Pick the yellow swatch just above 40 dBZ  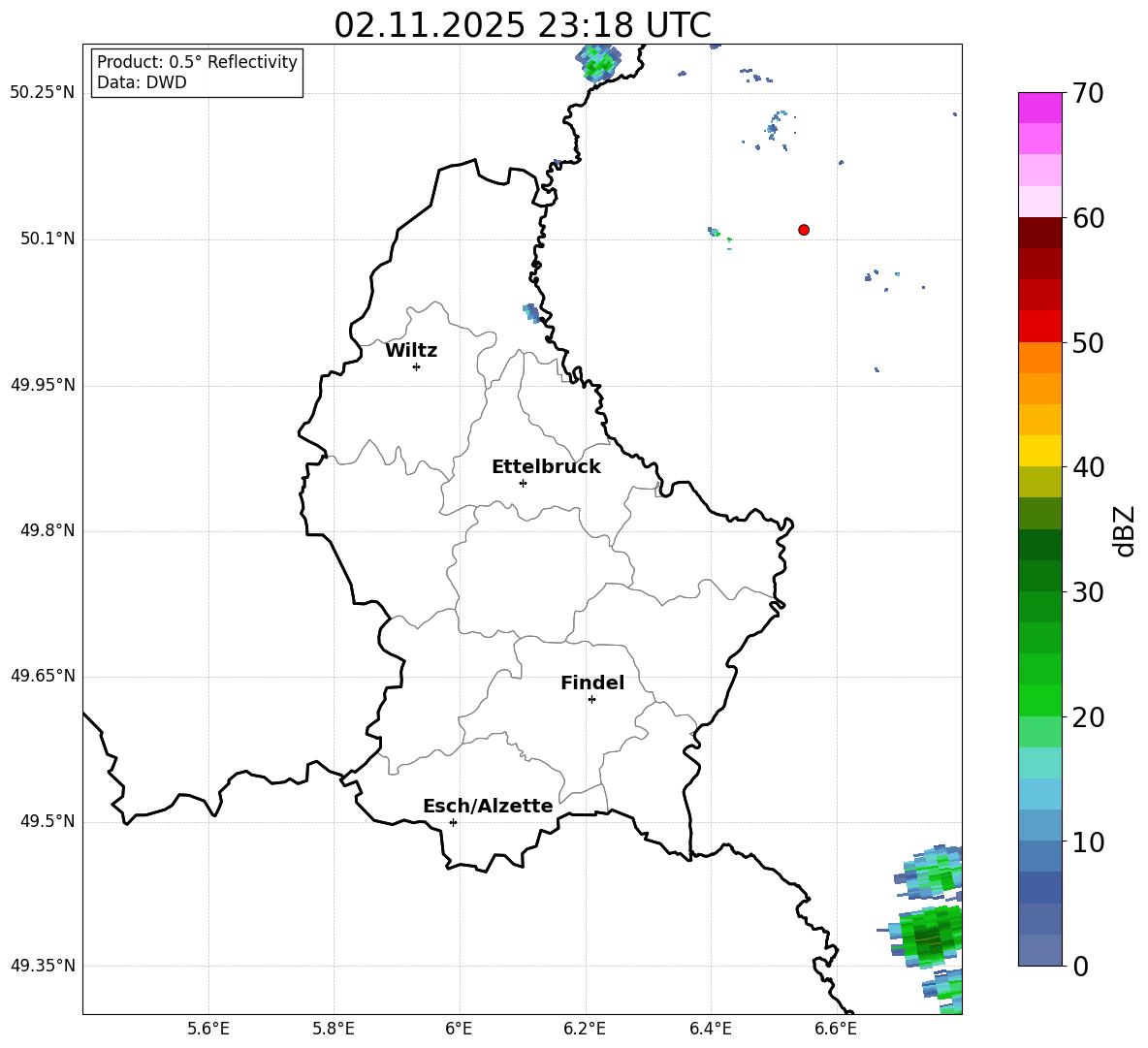(x=1040, y=451)
